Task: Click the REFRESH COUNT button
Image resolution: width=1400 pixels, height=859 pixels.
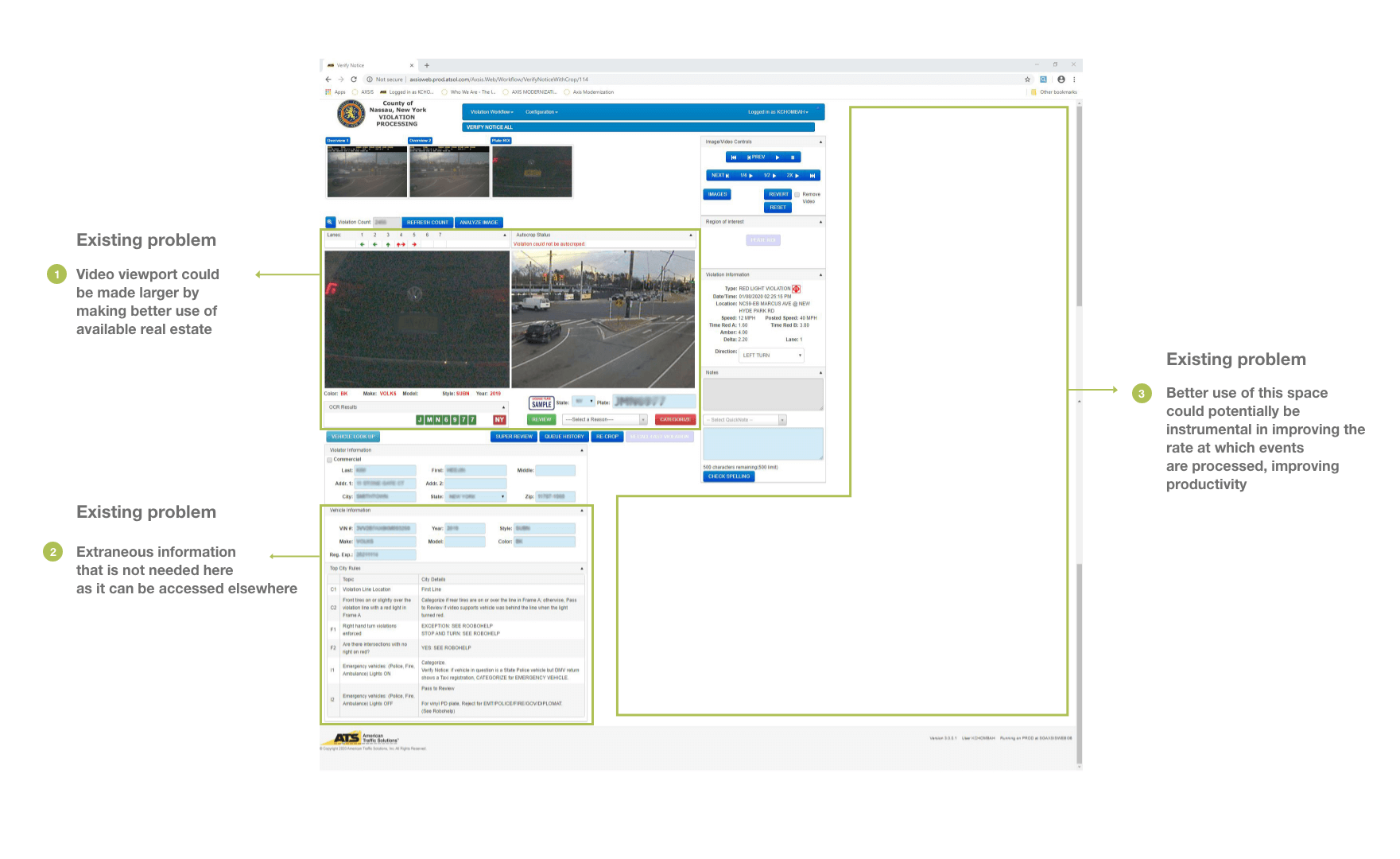Action: coord(428,223)
